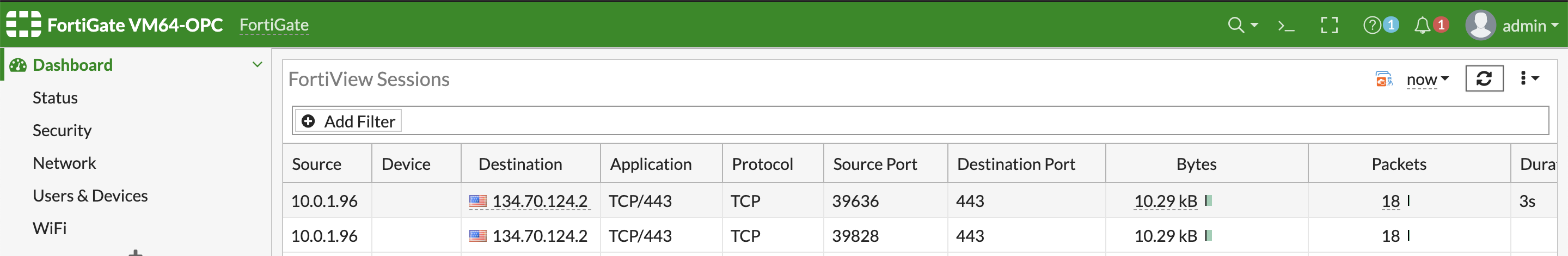Click the FortiView data source icon
Screen dimensions: 1568x256
pyautogui.click(x=1383, y=79)
